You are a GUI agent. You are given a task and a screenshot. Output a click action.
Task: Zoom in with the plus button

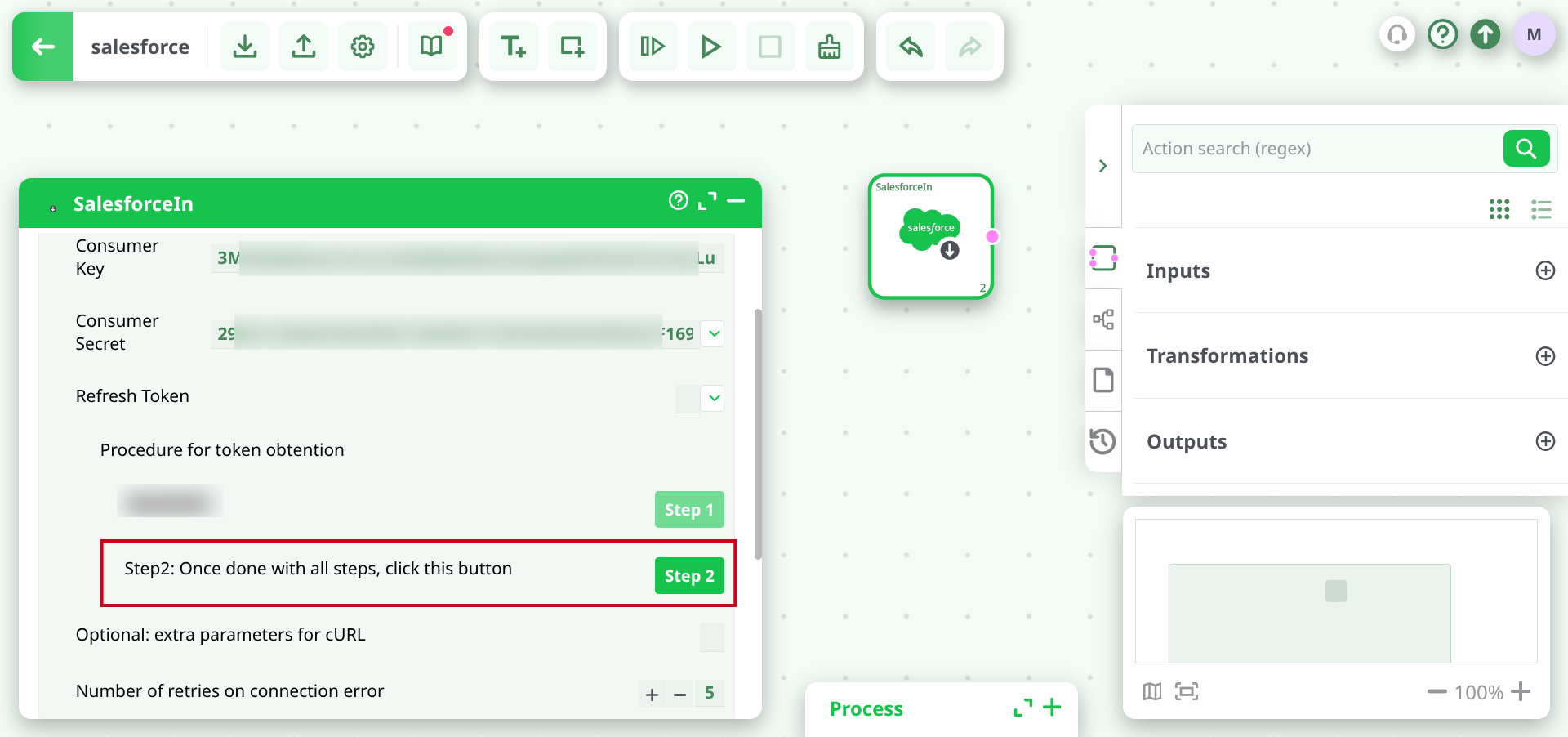pos(1521,691)
